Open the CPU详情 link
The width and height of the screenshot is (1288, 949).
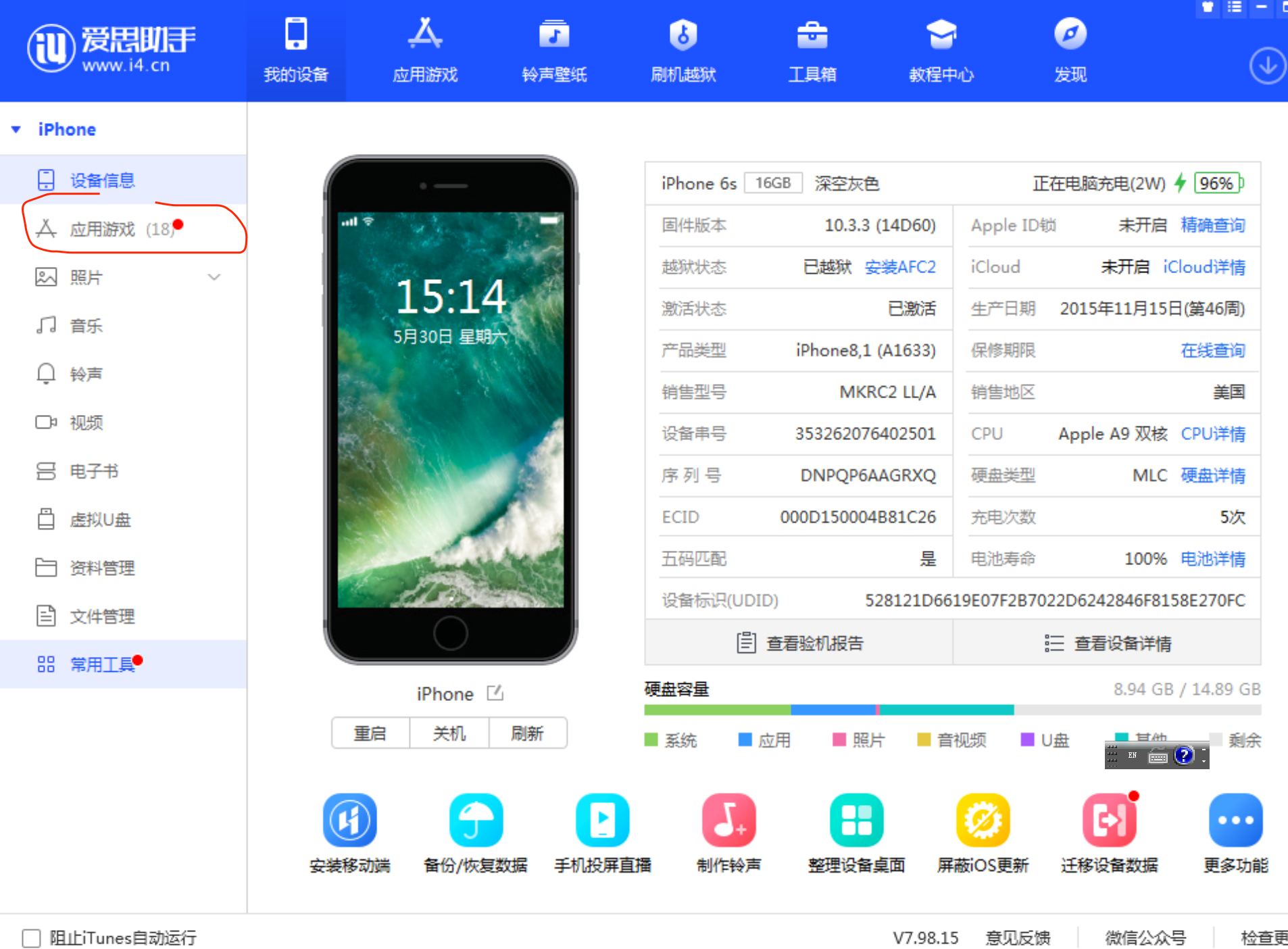tap(1213, 434)
